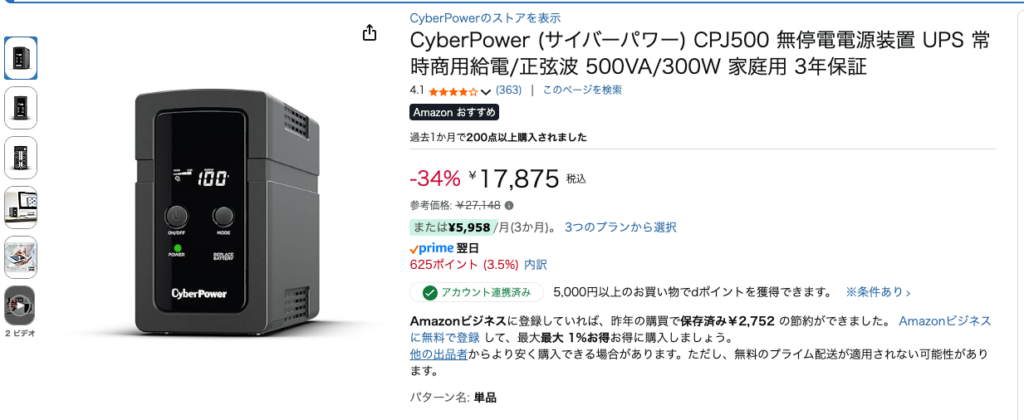The image size is (1024, 420).
Task: Play the product video thumbnail
Action: click(x=20, y=304)
